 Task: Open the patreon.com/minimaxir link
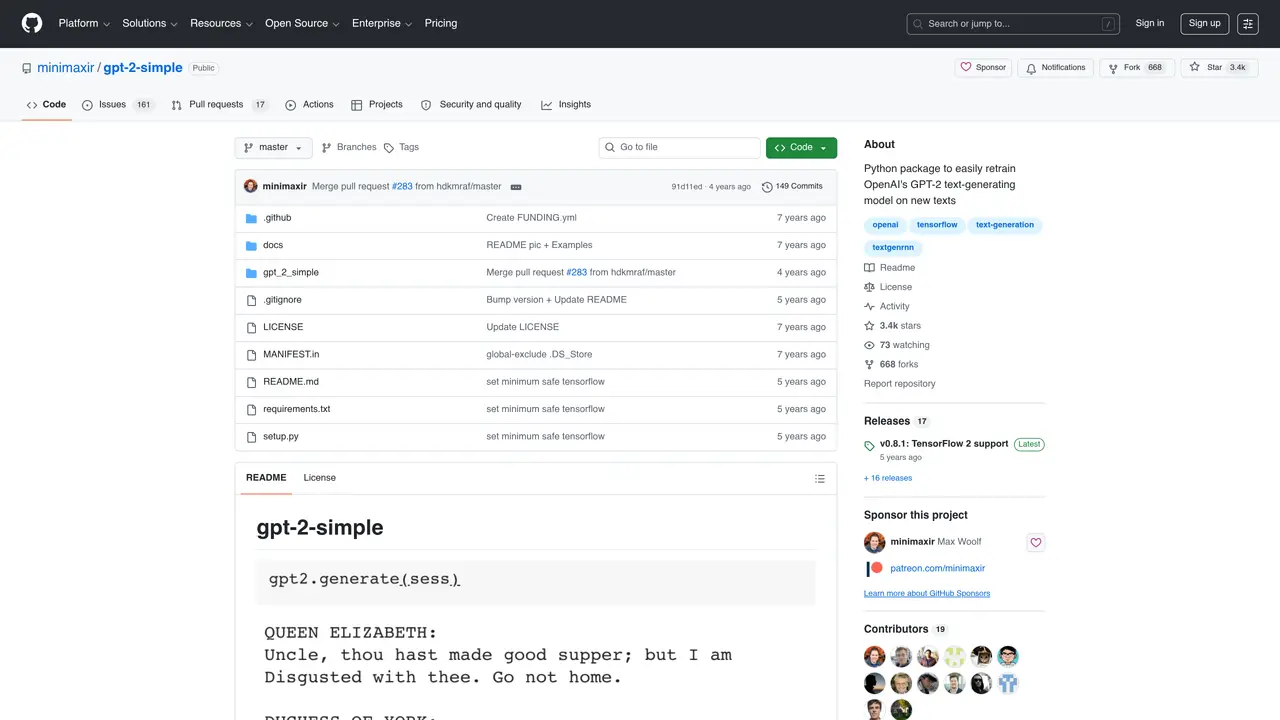937,569
